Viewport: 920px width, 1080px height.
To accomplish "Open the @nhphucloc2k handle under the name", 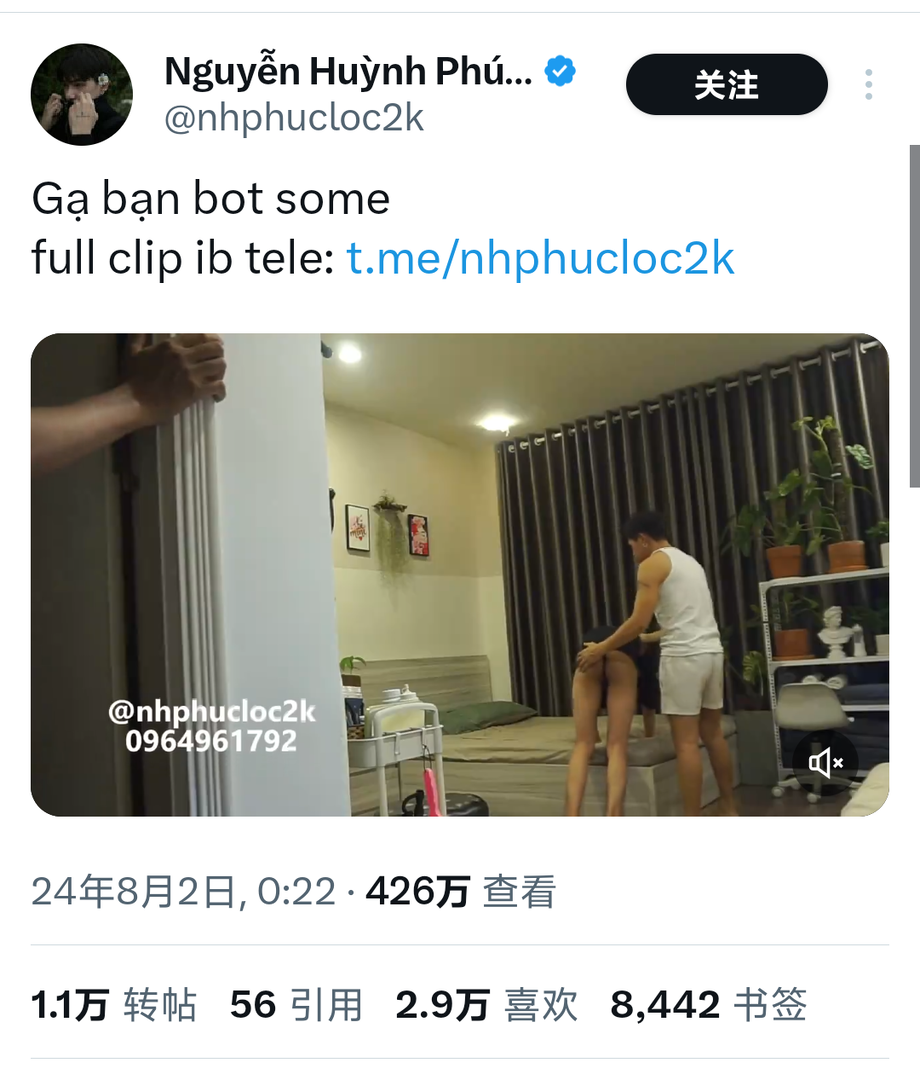I will click(294, 118).
